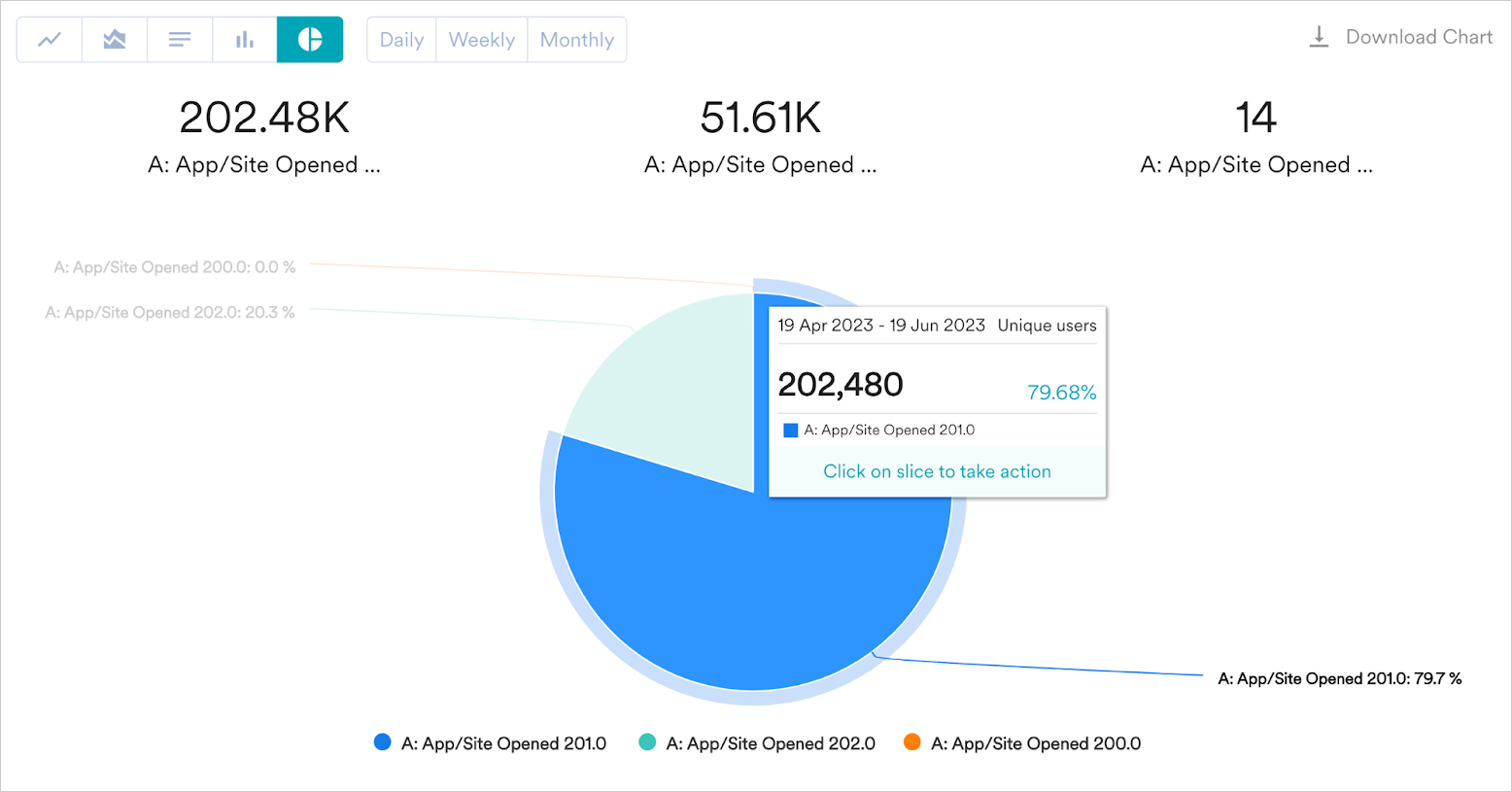Click the active pie chart icon
The width and height of the screenshot is (1512, 792).
(310, 40)
